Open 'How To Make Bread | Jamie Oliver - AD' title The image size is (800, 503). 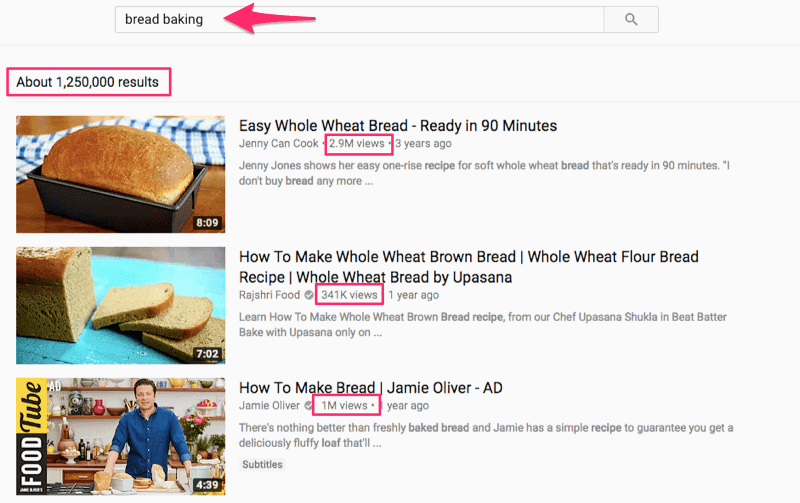click(370, 388)
